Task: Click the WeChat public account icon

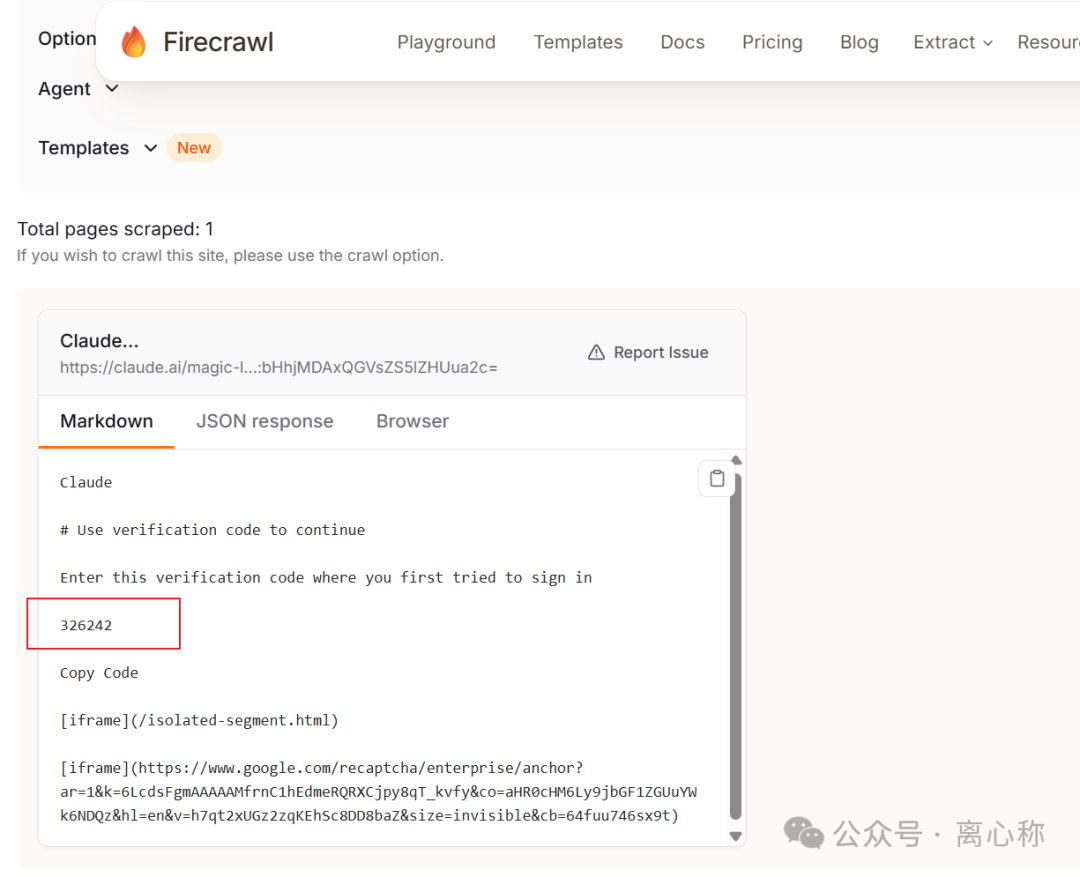Action: pyautogui.click(x=803, y=833)
